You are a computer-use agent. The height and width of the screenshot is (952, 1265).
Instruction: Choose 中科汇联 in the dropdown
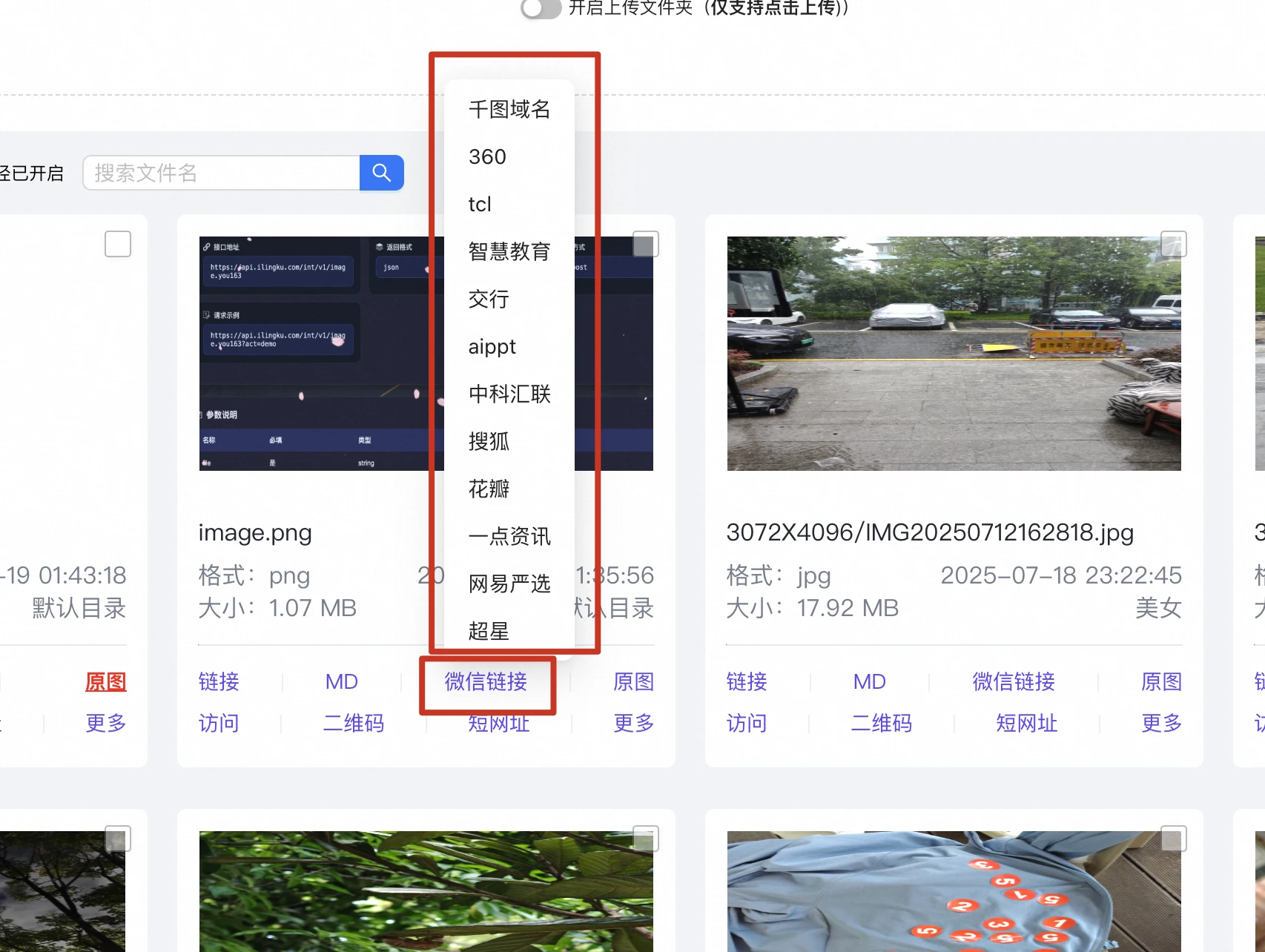pos(509,394)
